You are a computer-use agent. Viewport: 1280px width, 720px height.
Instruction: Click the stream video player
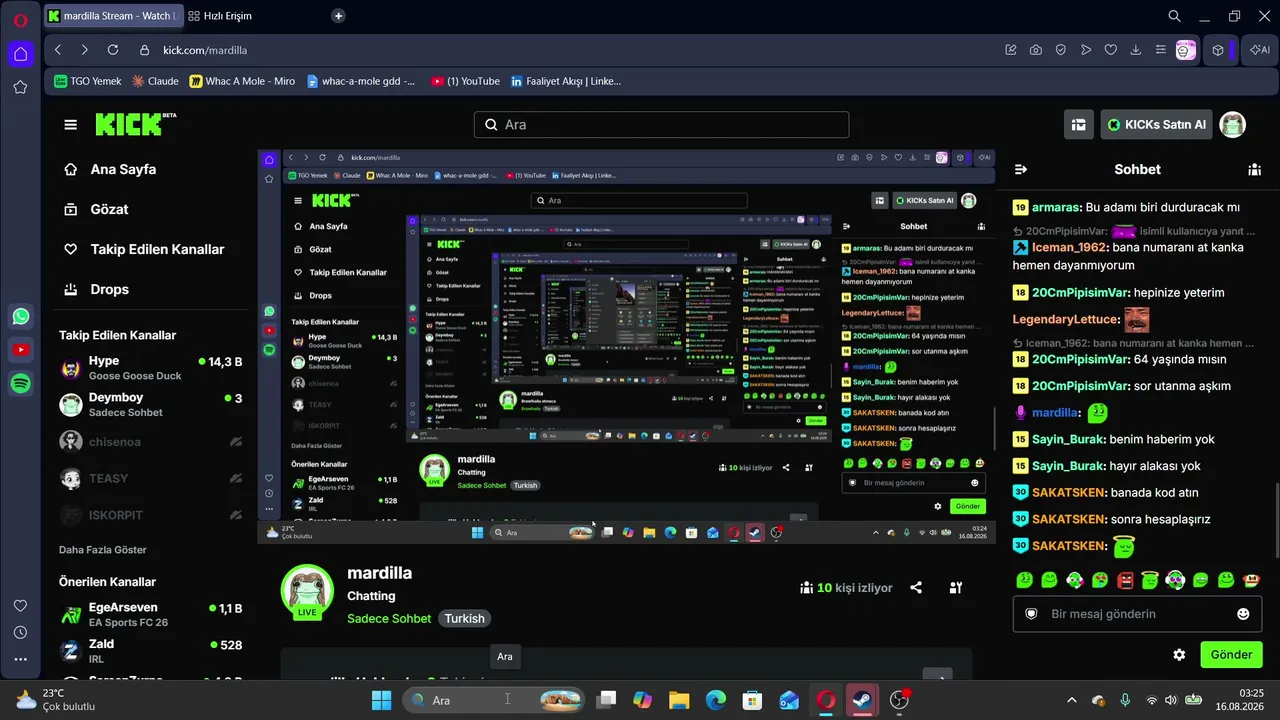point(626,348)
